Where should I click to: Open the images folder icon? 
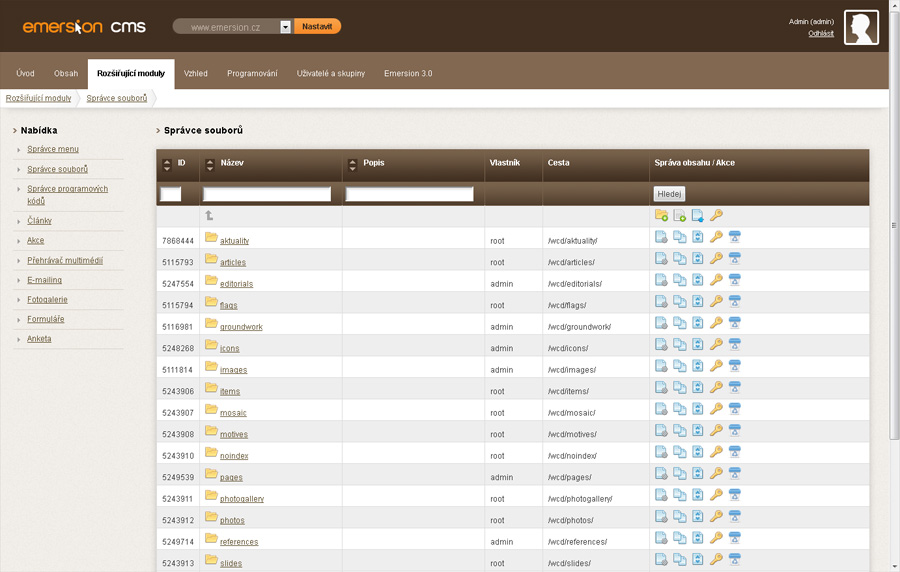click(211, 366)
